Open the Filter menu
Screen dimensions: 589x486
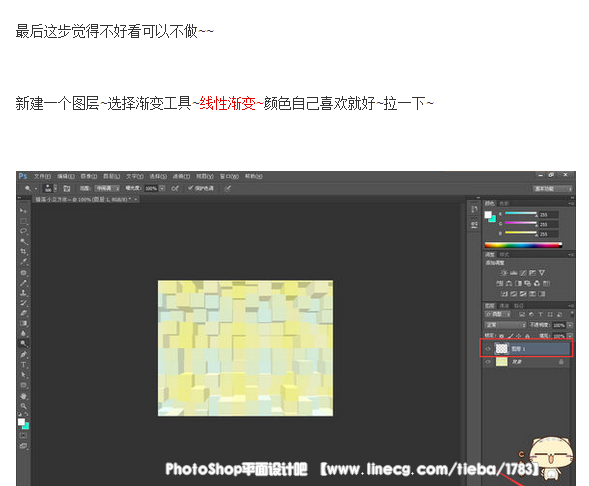pos(181,176)
